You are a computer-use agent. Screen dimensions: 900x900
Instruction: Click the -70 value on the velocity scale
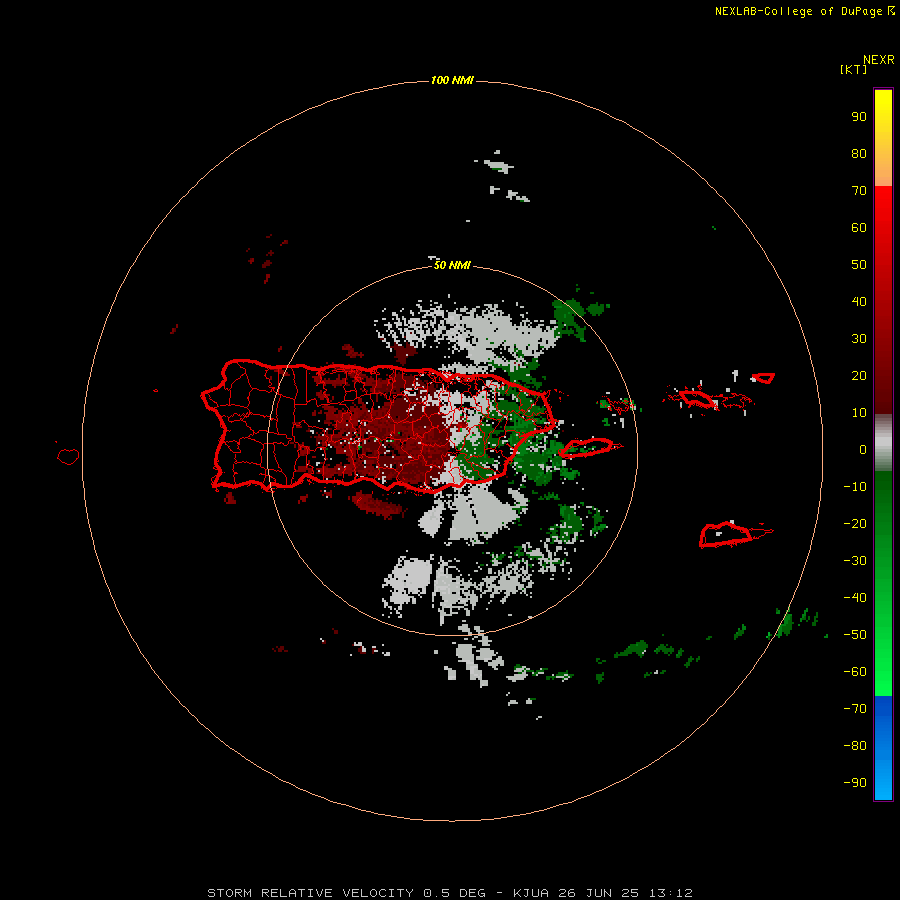point(855,708)
